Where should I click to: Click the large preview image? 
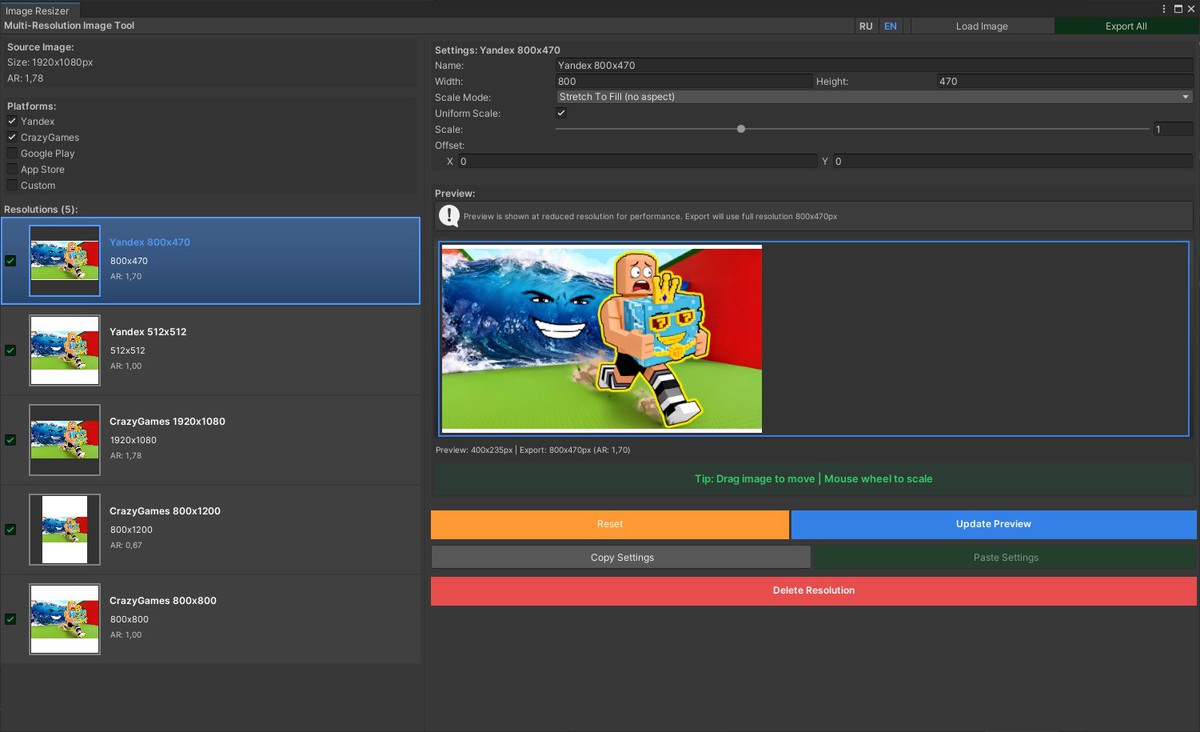click(x=602, y=339)
